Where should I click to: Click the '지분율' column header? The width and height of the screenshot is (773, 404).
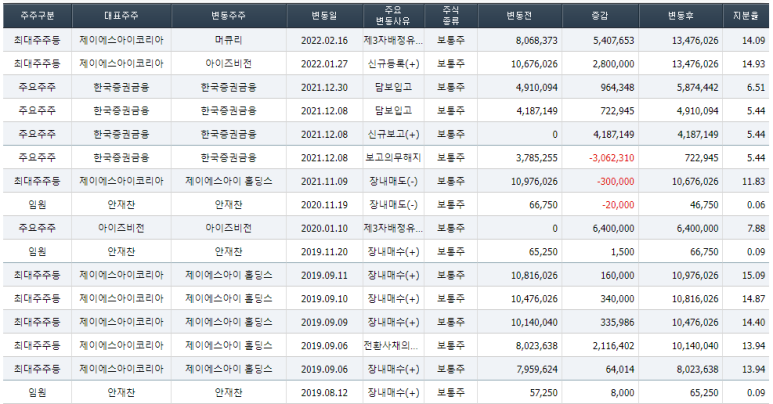(745, 16)
